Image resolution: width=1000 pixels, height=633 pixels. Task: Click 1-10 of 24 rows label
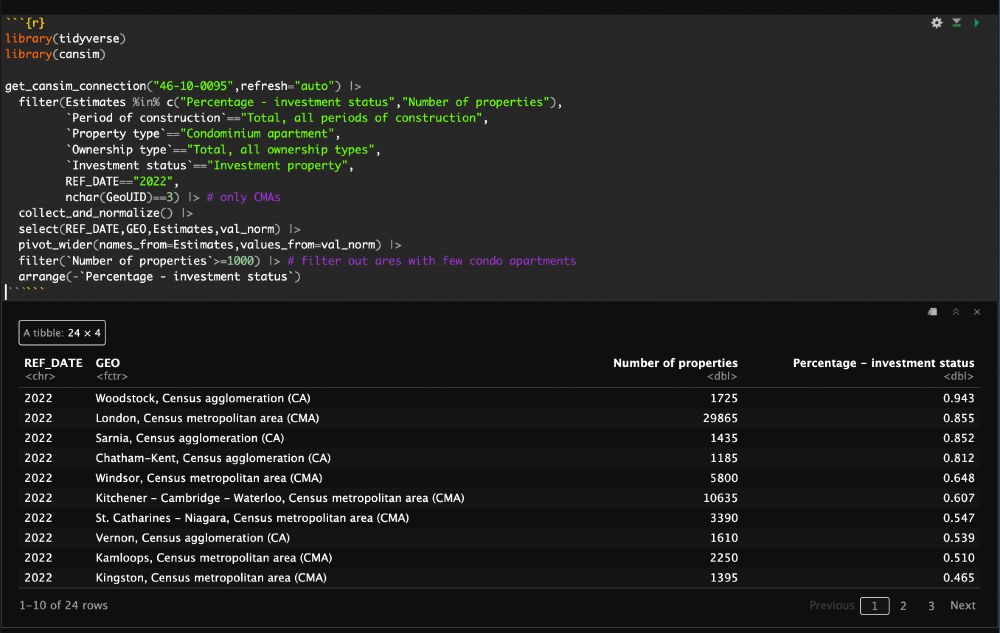tap(63, 606)
